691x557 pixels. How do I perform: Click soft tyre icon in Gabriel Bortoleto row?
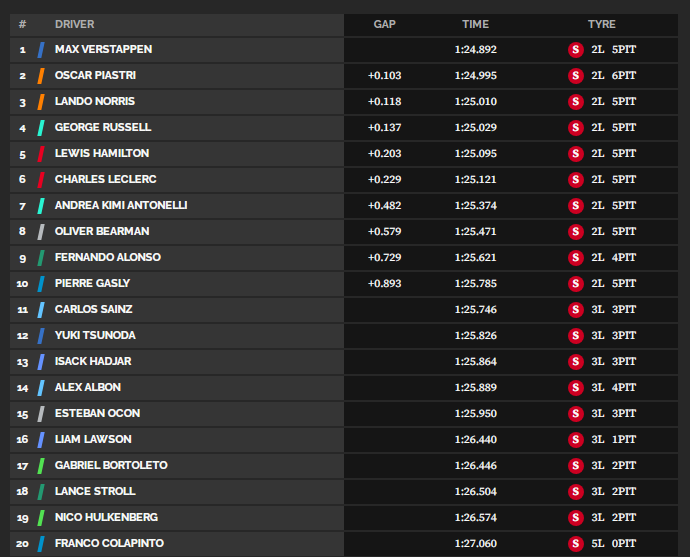pyautogui.click(x=576, y=466)
